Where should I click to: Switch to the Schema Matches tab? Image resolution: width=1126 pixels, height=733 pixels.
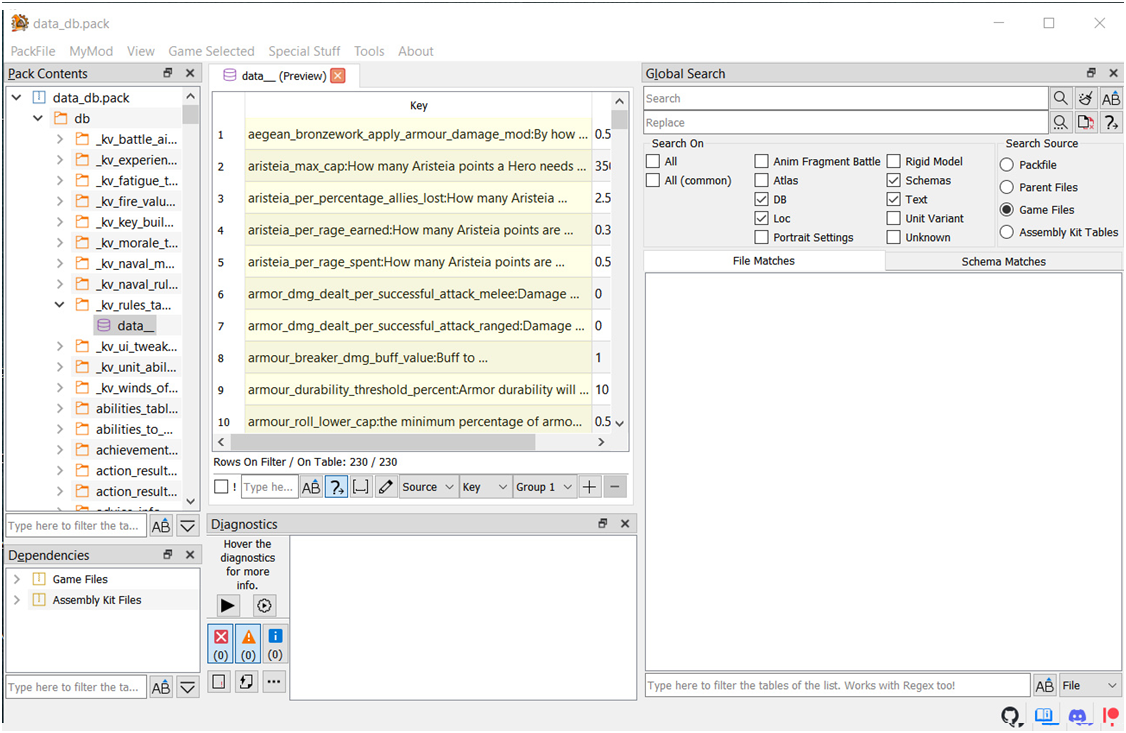1003,261
